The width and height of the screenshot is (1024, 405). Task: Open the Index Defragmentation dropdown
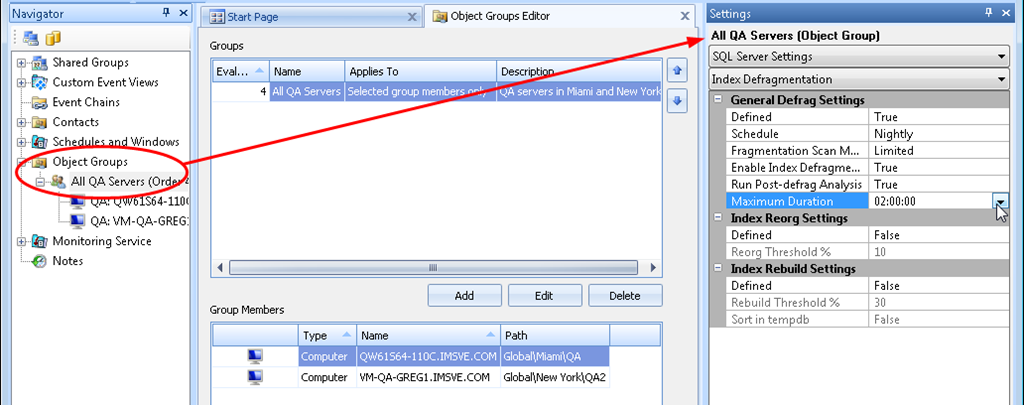point(1001,80)
